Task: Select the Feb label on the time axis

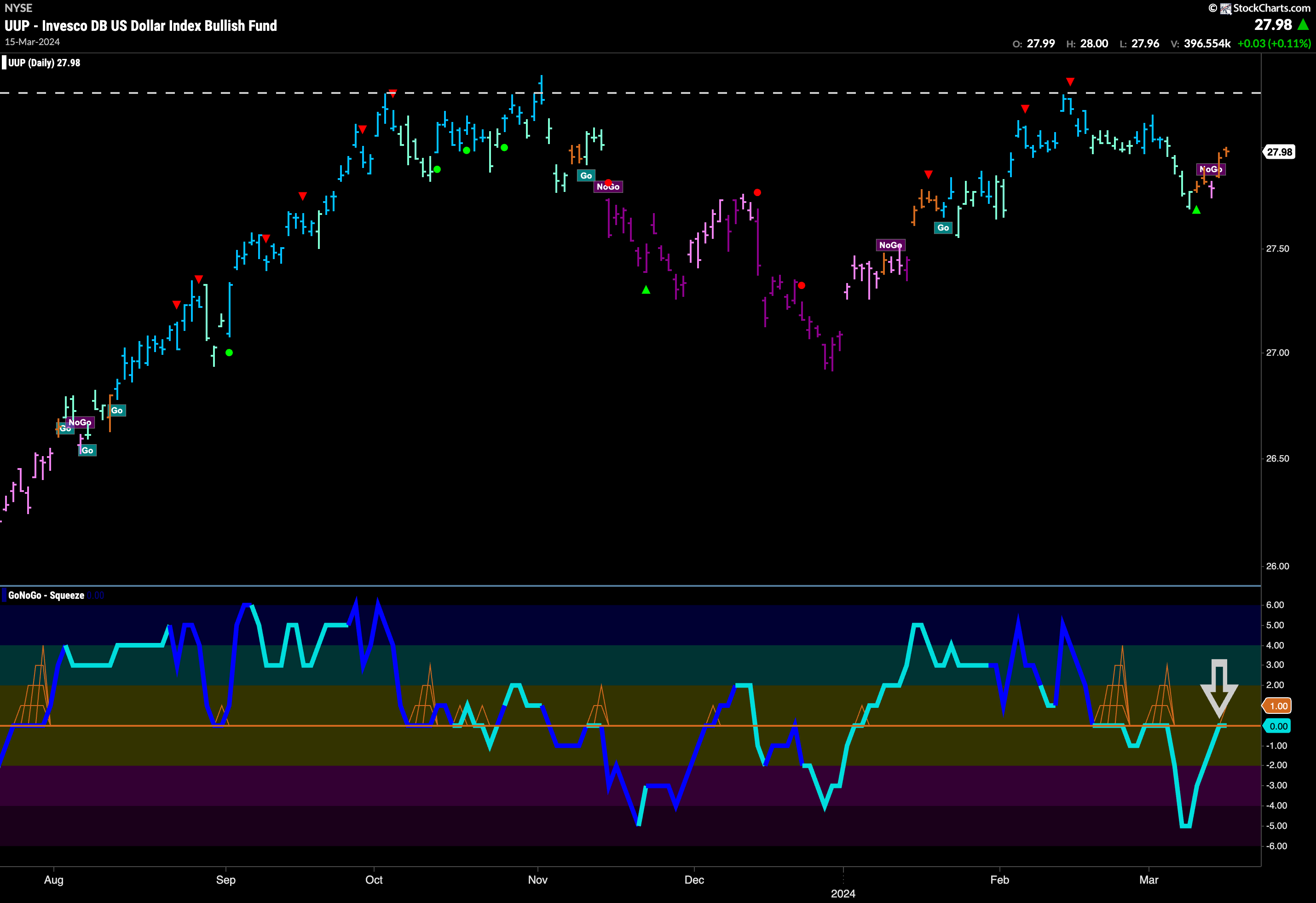Action: point(999,880)
